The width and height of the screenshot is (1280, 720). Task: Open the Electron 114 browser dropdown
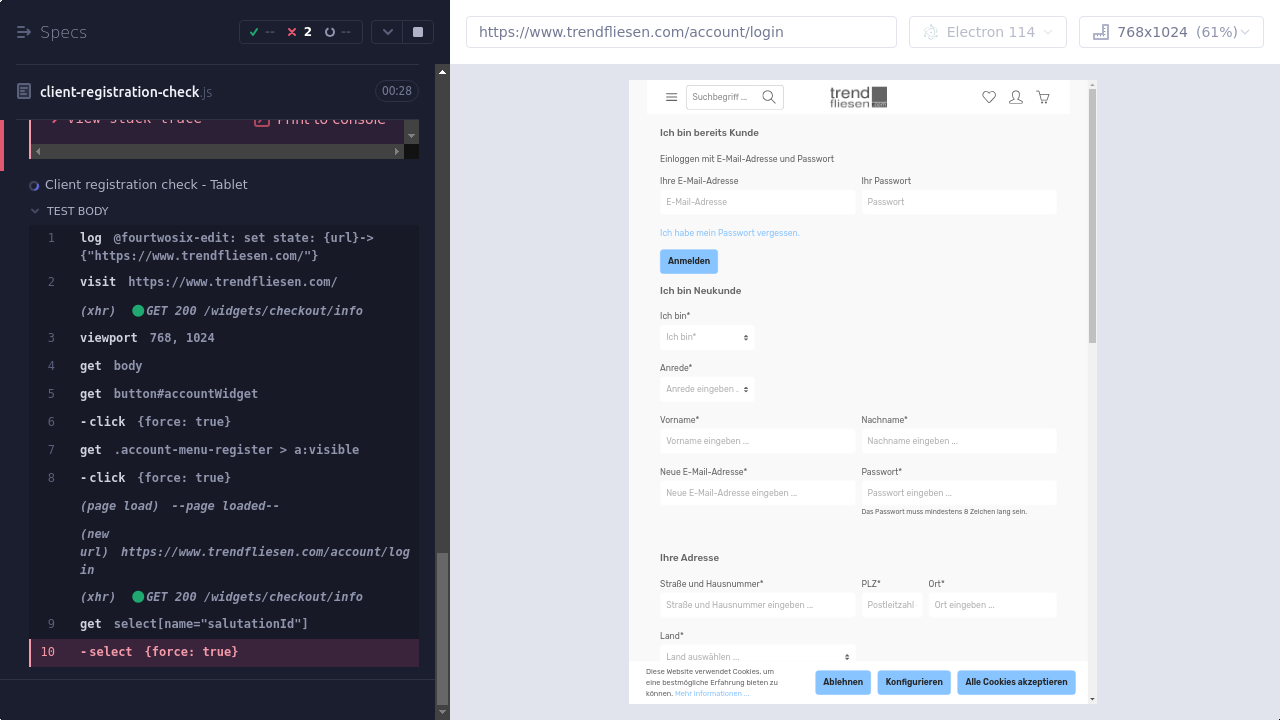click(987, 32)
